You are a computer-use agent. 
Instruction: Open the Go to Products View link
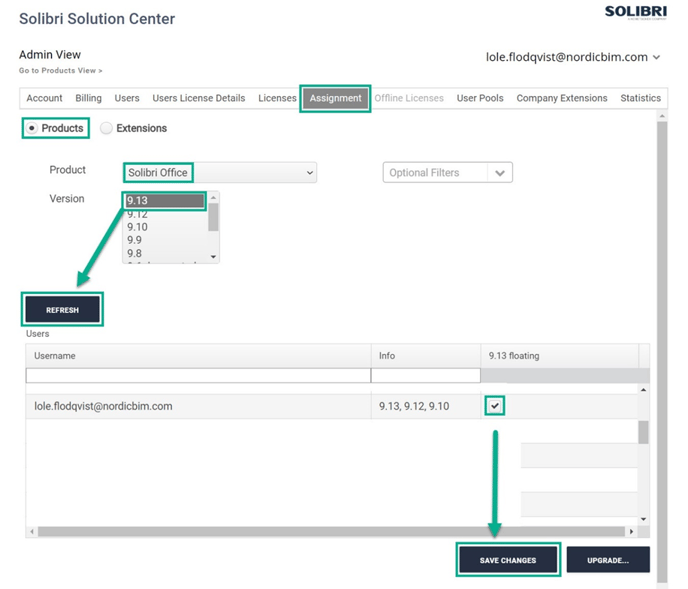click(60, 71)
